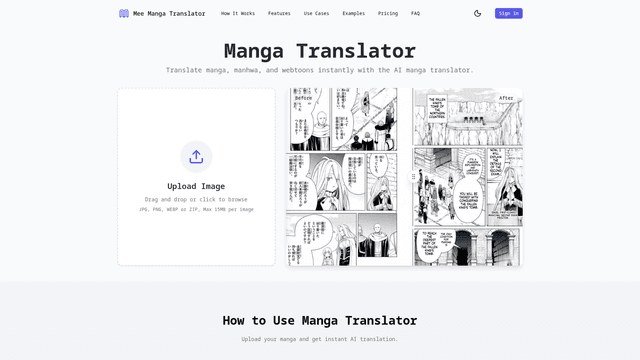The height and width of the screenshot is (360, 640).
Task: Open the FAQ nav item
Action: 415,13
